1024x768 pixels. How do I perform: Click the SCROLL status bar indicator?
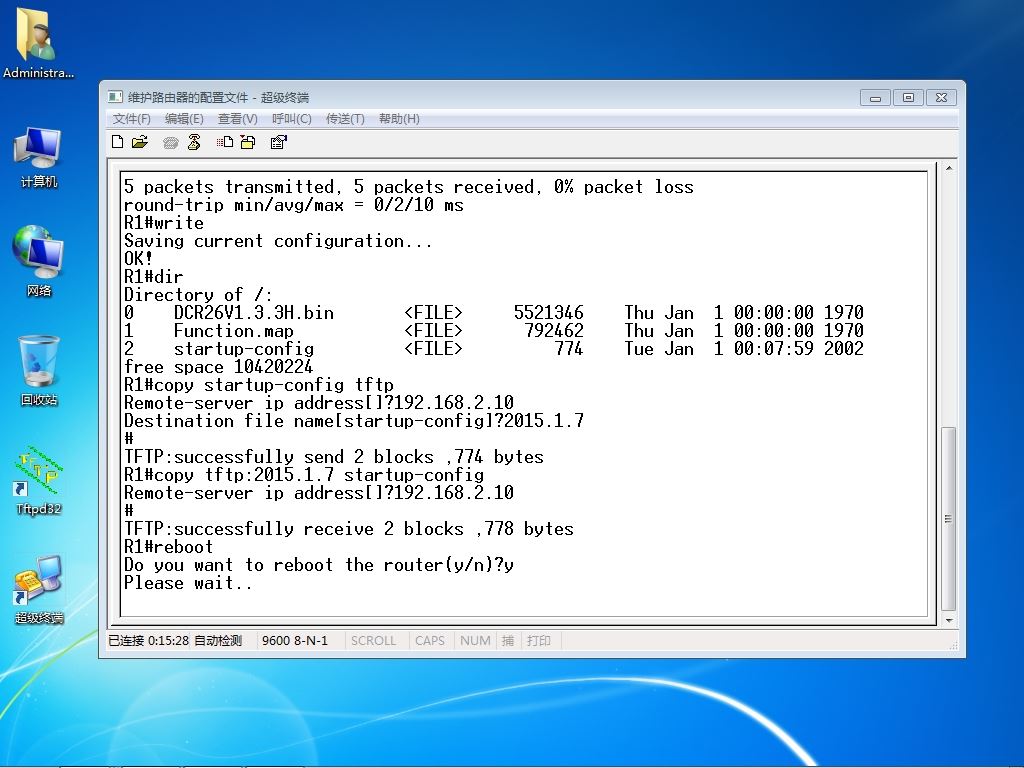tap(374, 641)
